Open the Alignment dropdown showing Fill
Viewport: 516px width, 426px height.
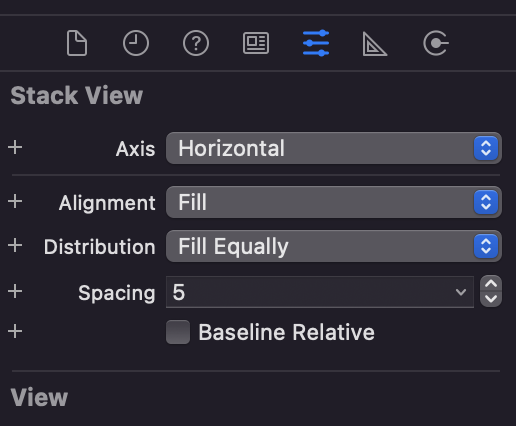334,202
